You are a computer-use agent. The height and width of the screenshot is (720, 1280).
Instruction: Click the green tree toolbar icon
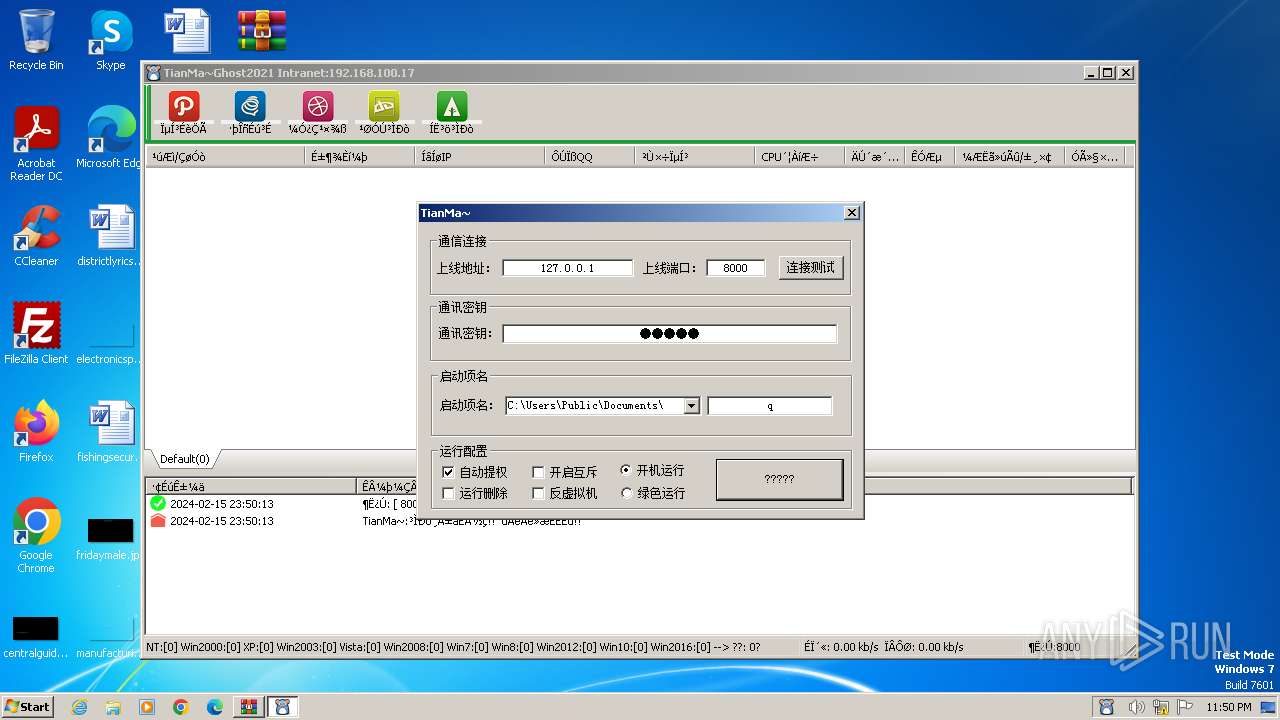coord(452,106)
